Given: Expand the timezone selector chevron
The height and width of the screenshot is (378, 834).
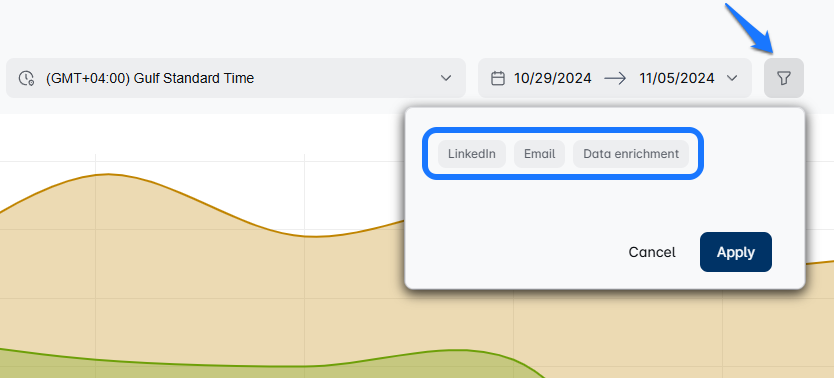Looking at the screenshot, I should coord(446,78).
